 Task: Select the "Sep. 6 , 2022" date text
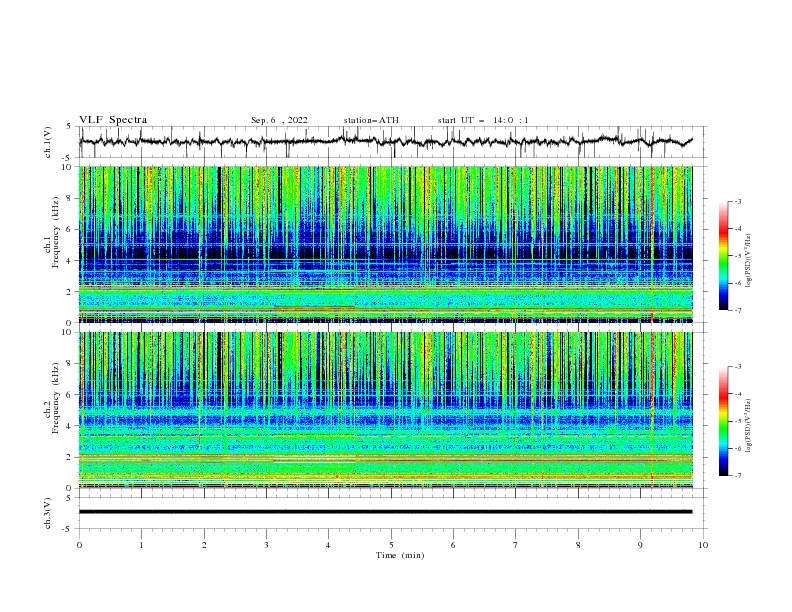tap(279, 120)
